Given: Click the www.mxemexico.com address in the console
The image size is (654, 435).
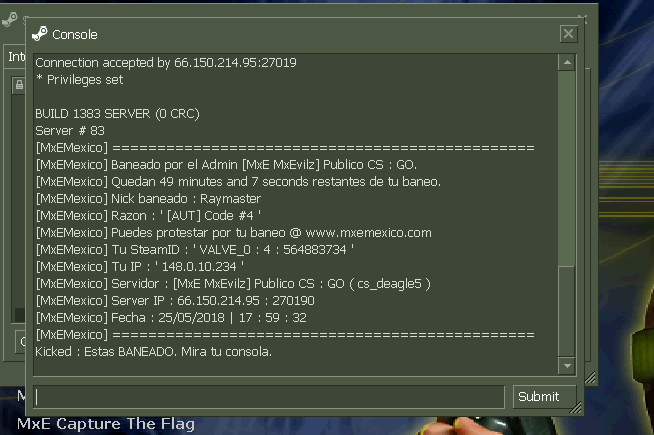Looking at the screenshot, I should click(x=368, y=233).
